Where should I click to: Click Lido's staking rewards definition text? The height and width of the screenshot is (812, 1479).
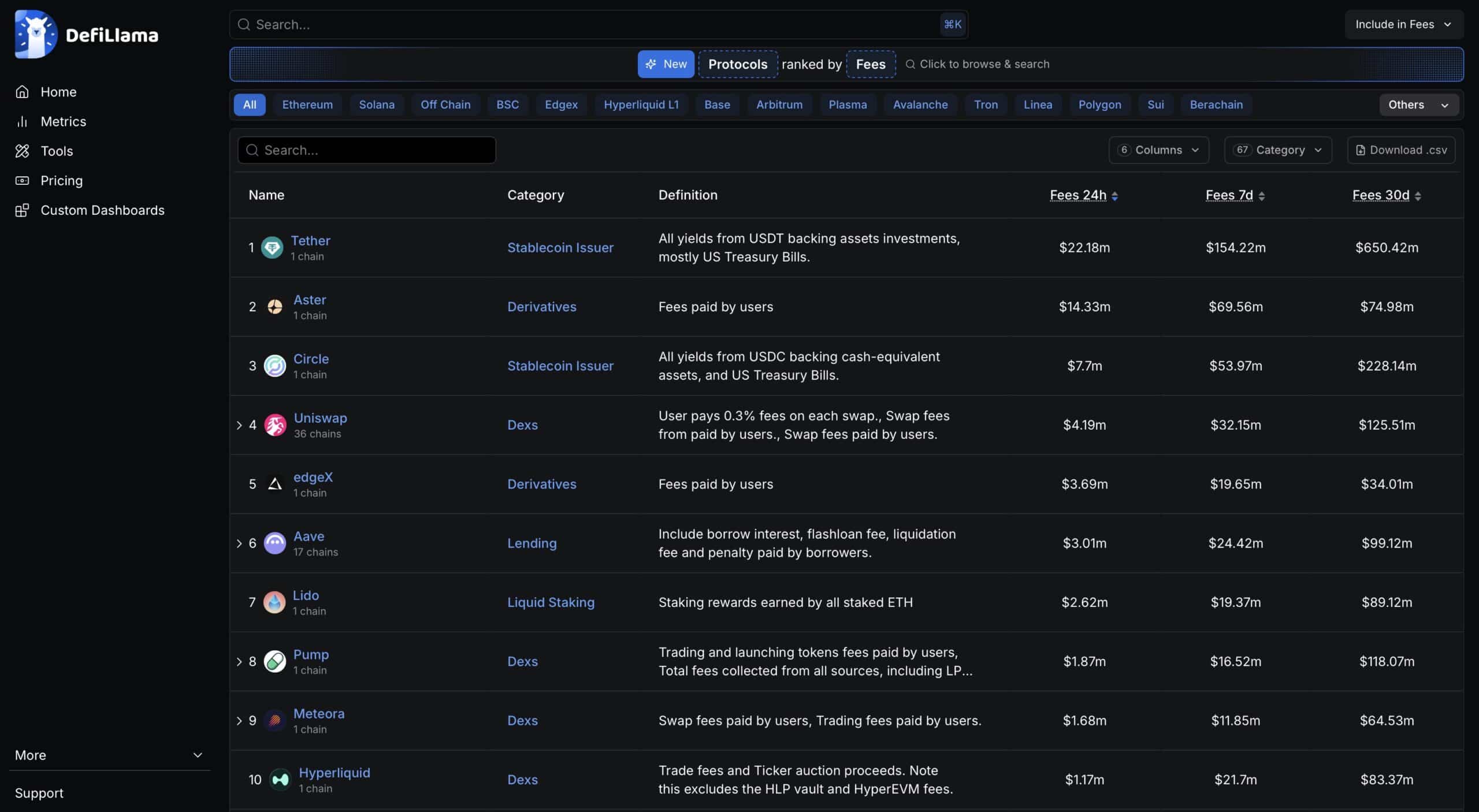(x=786, y=602)
